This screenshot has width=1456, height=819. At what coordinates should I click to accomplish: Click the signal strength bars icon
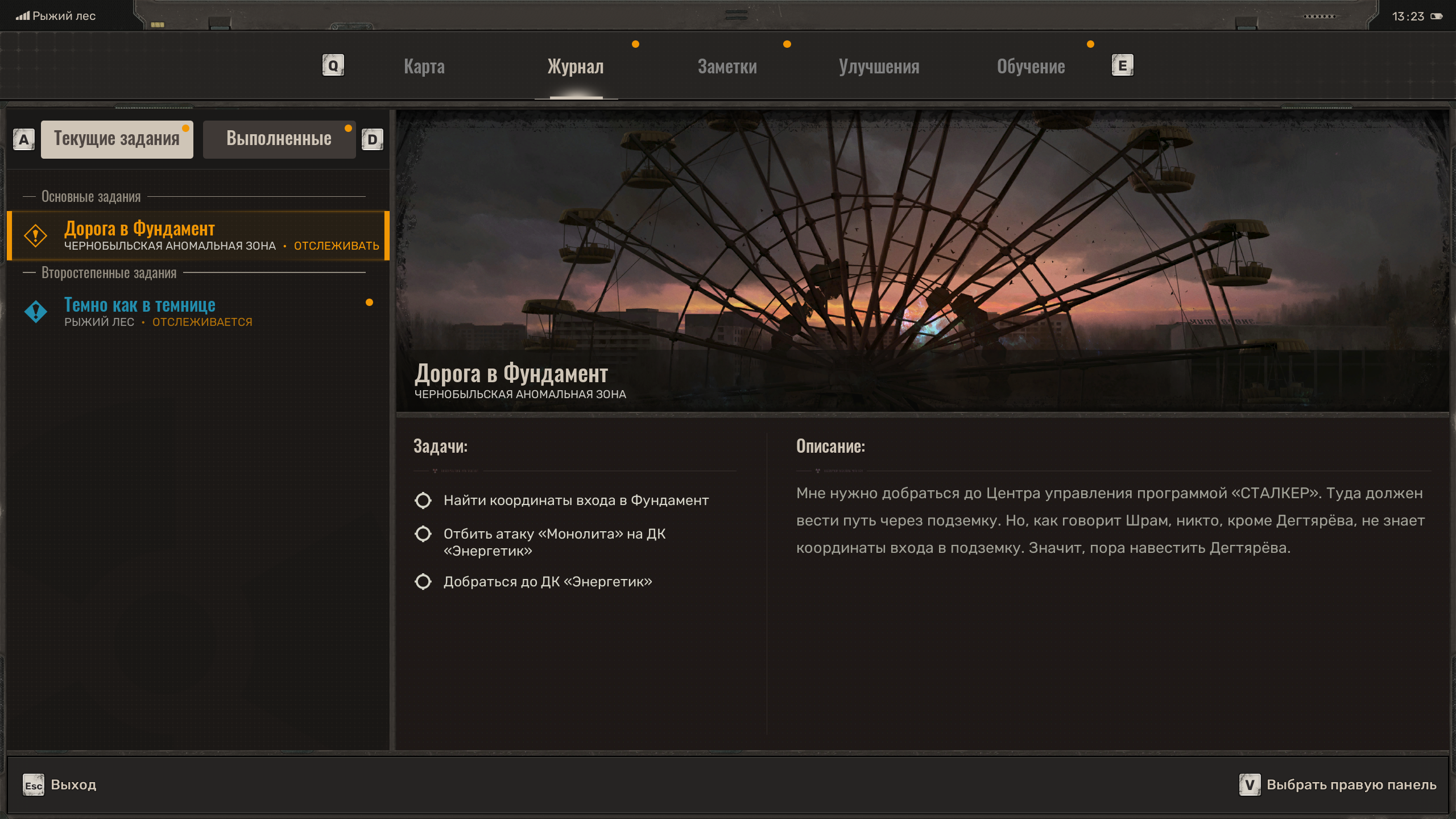[x=23, y=16]
